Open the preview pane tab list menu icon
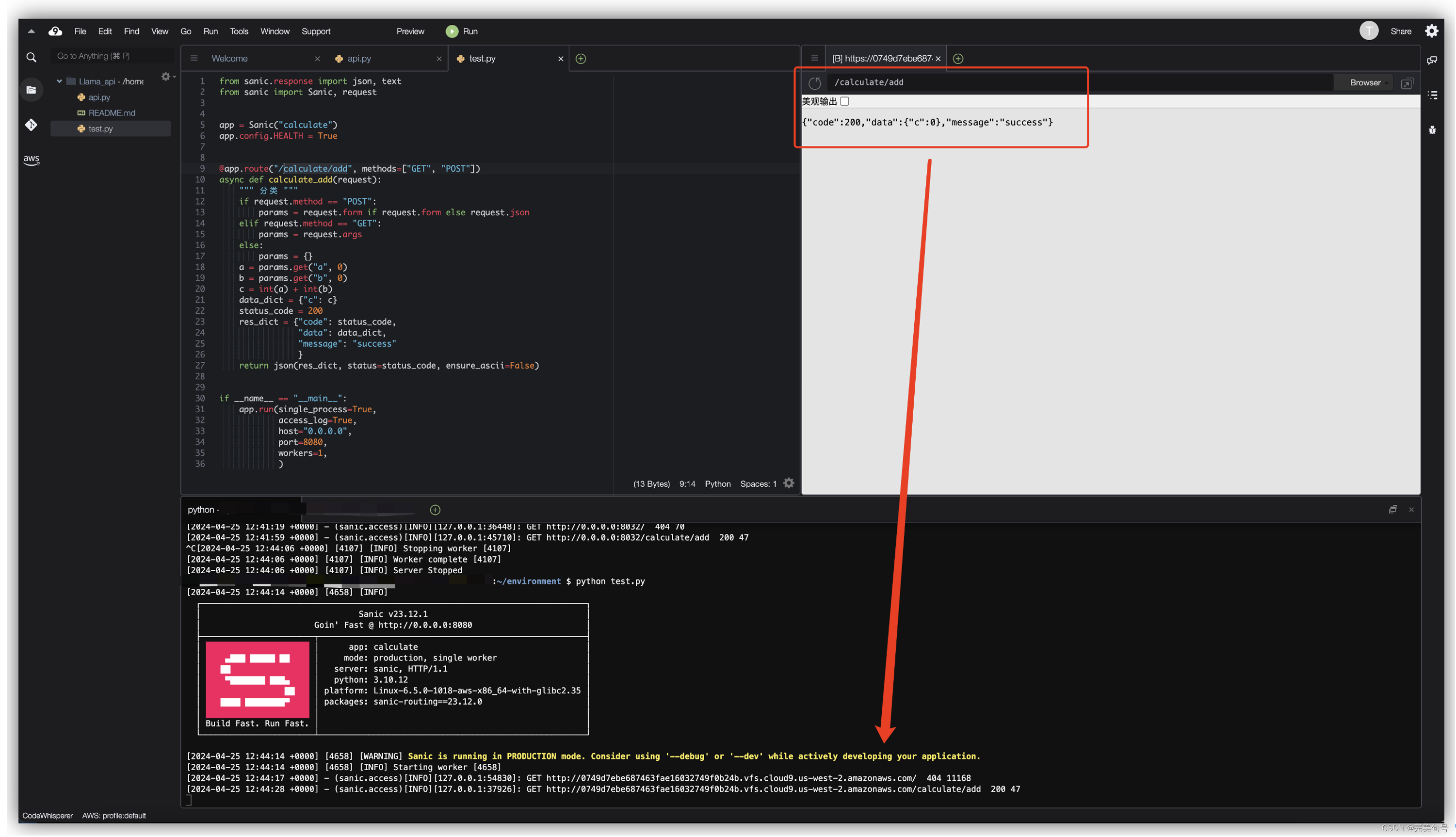1456x837 pixels. (x=814, y=59)
